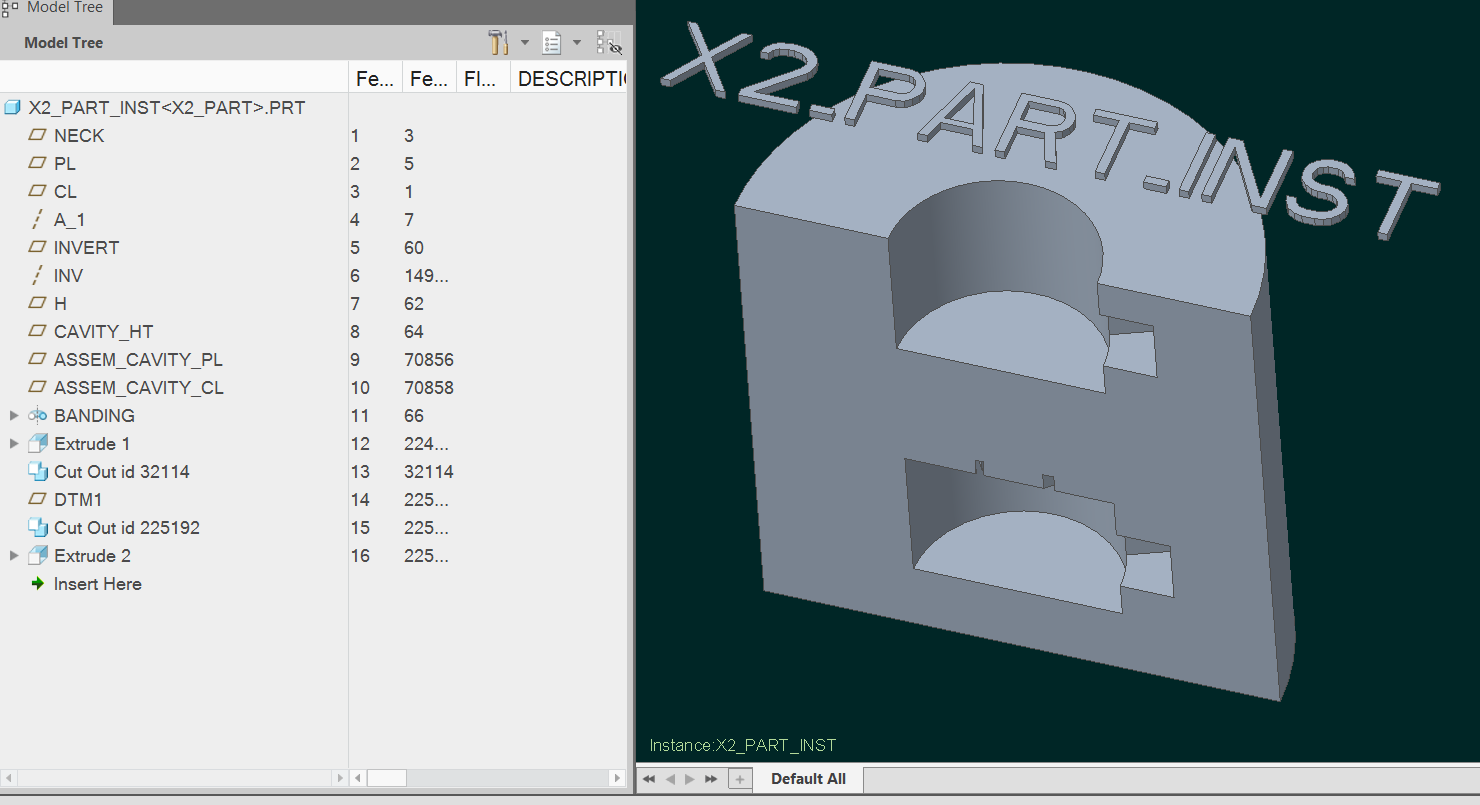Click the coordinate system icon beside BANDING
This screenshot has width=1480, height=805.
(37, 415)
